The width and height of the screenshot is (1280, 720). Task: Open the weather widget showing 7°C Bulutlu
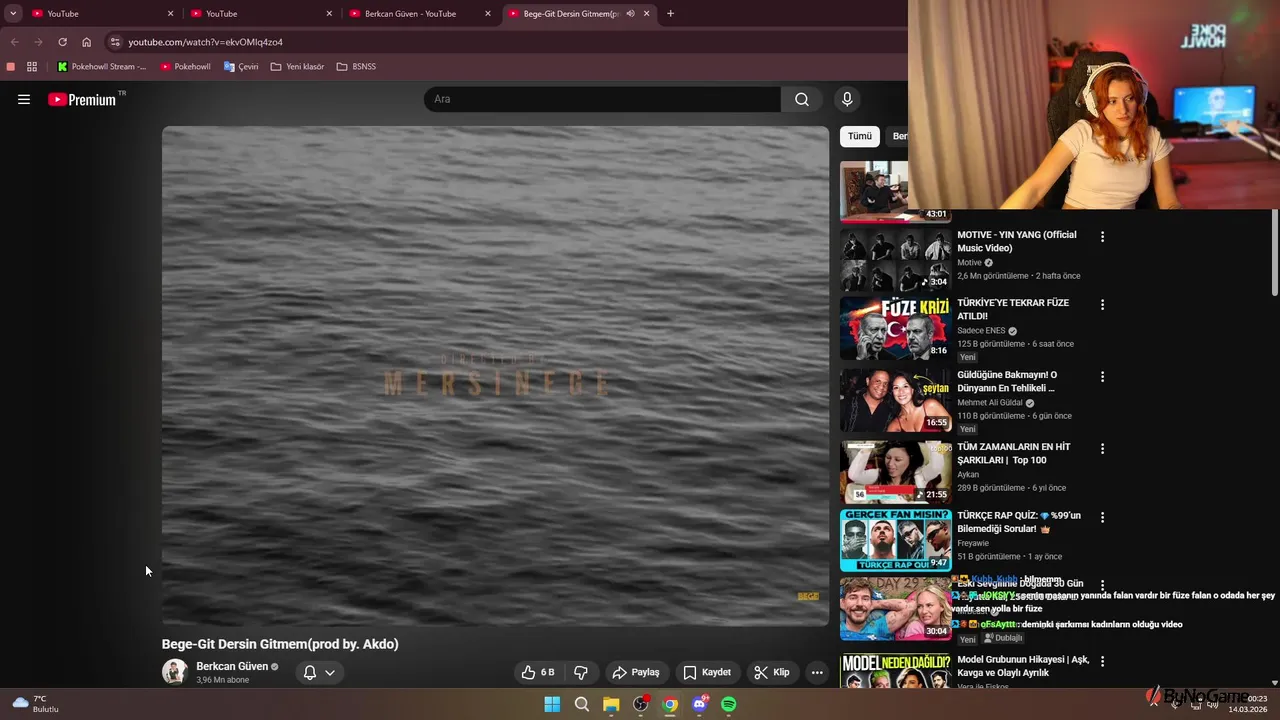point(36,704)
